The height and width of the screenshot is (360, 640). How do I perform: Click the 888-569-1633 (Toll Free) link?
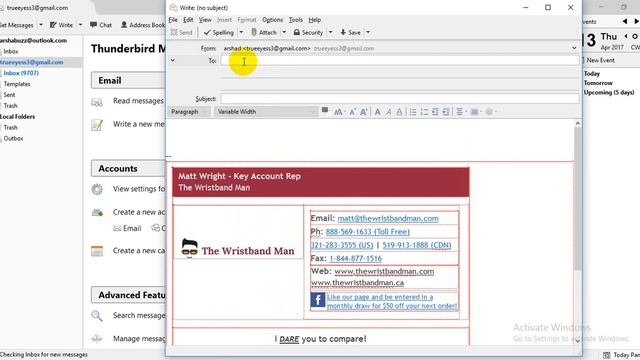click(367, 232)
